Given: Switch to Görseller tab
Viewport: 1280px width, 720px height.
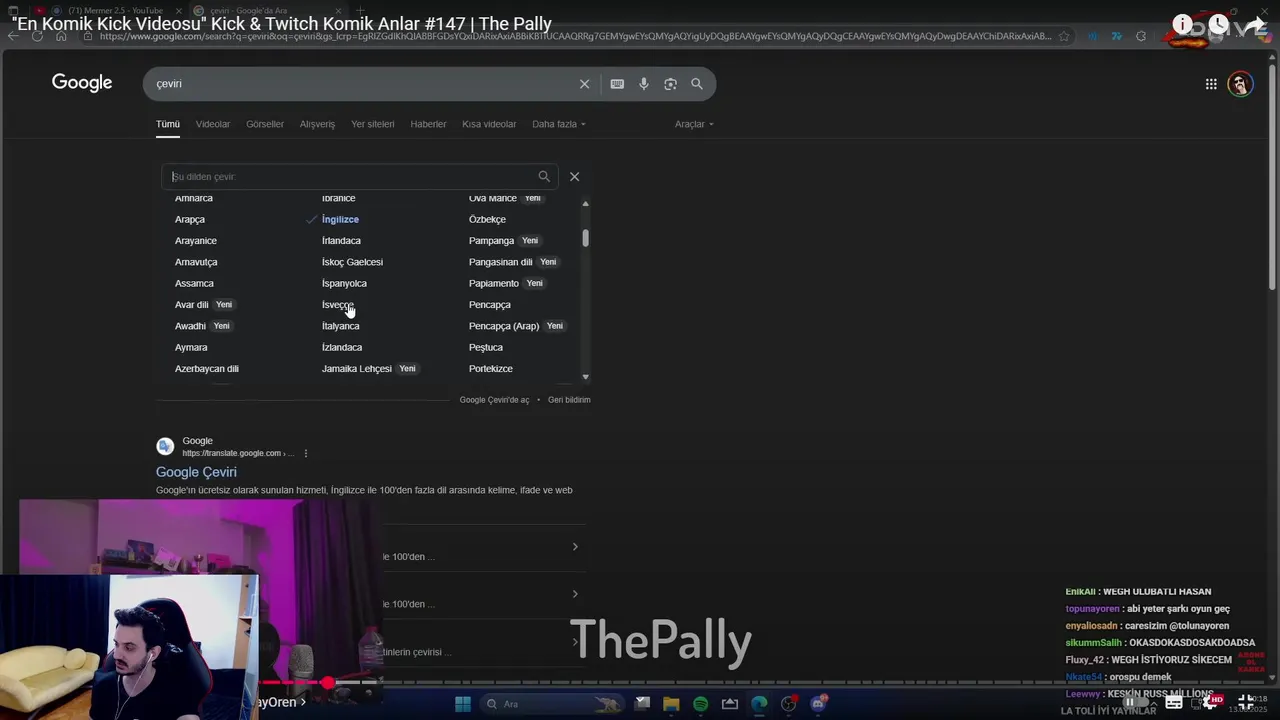Looking at the screenshot, I should click(x=265, y=124).
